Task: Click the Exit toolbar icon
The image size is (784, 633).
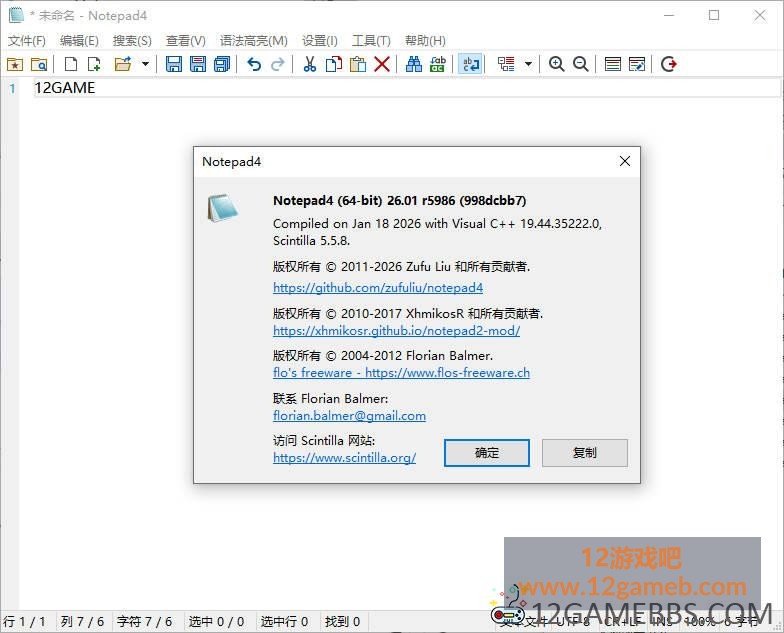Action: 668,64
